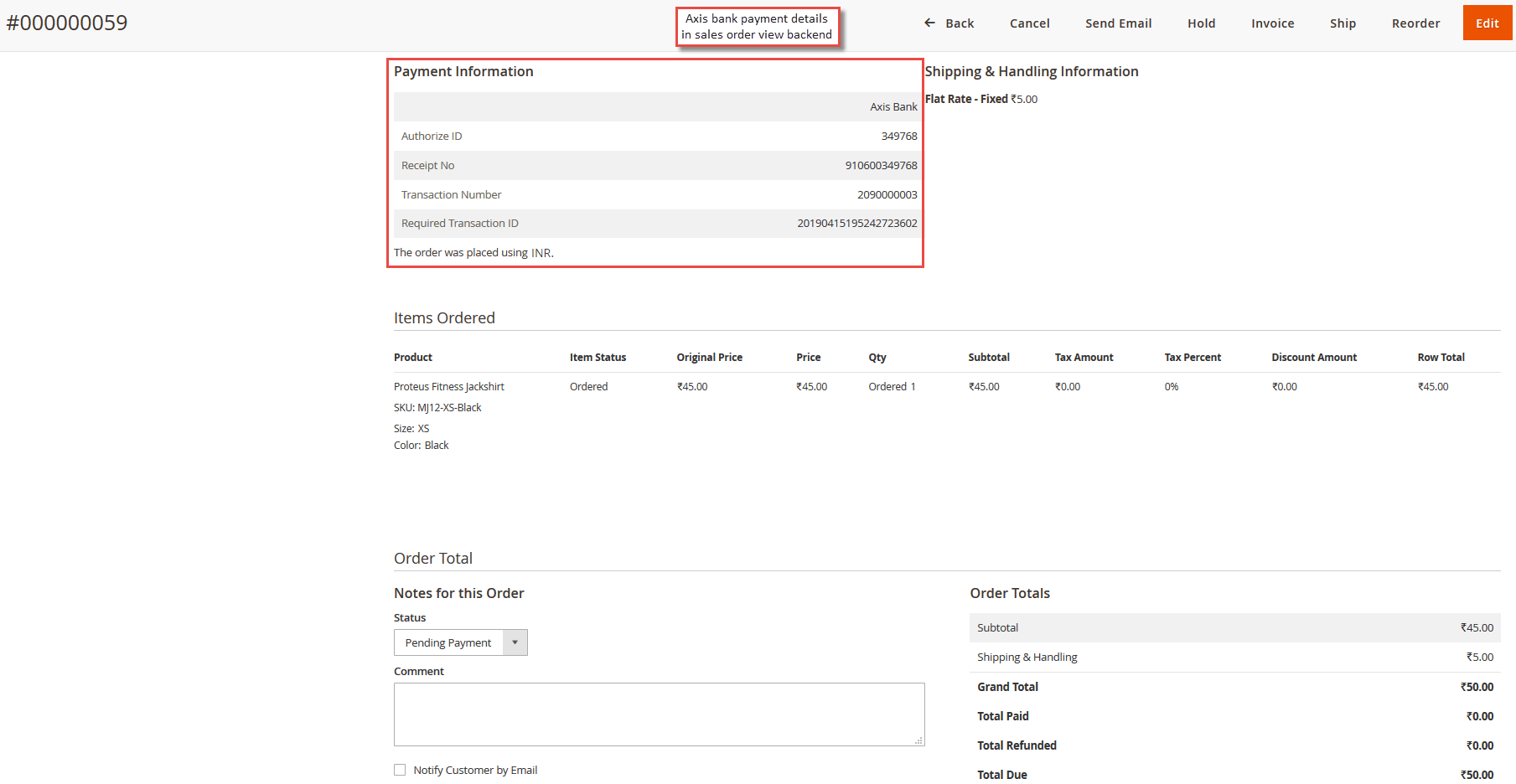This screenshot has width=1516, height=784.
Task: Click Shipping & Handling Information heading
Action: (1032, 71)
